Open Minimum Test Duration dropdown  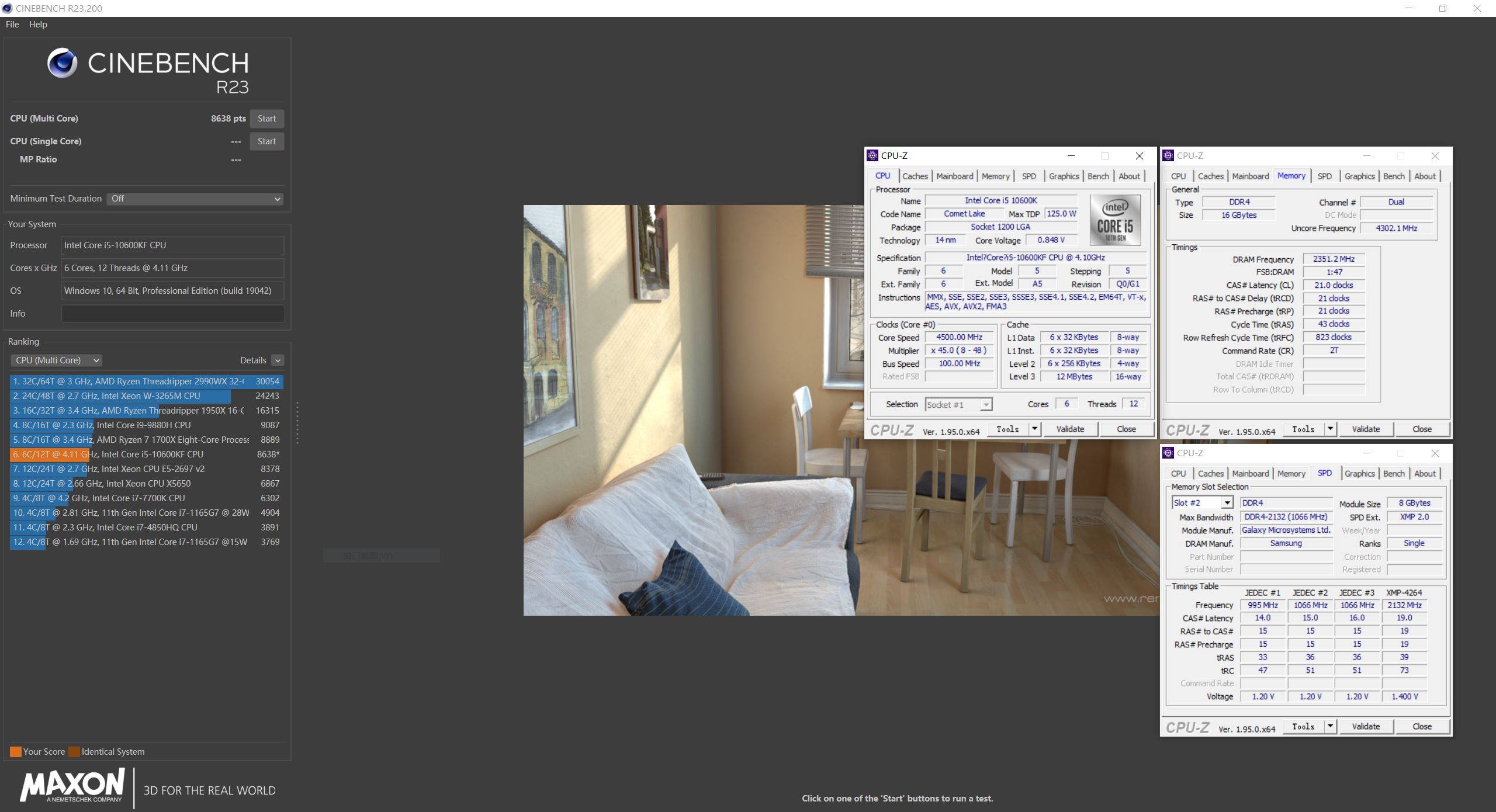(x=195, y=199)
